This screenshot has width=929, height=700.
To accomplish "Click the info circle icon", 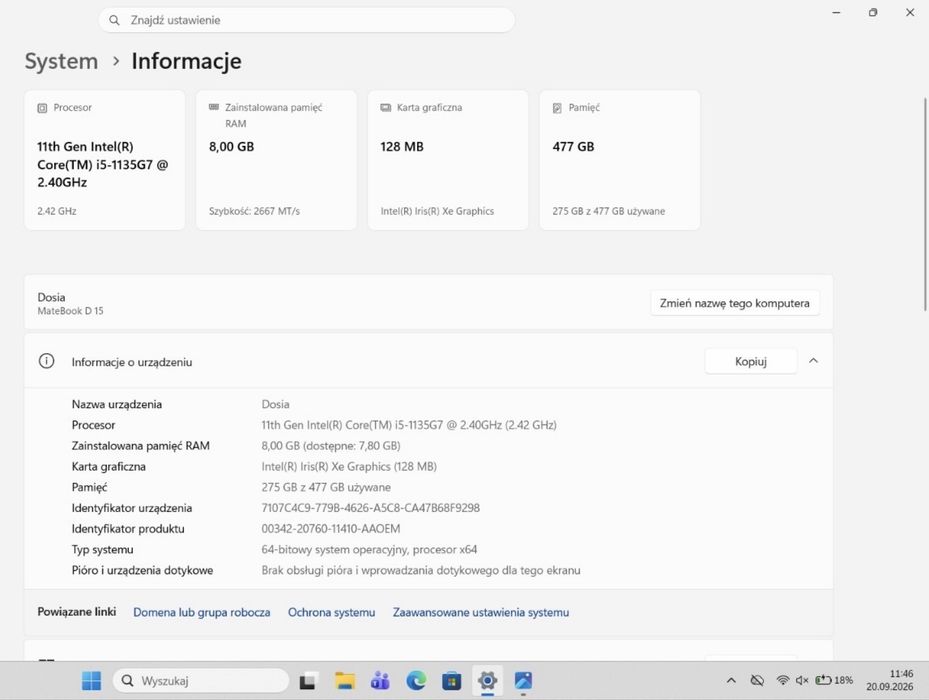I will (x=46, y=361).
